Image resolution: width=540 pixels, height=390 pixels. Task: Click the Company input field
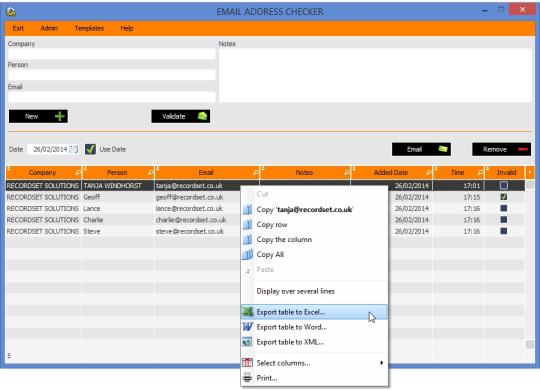[x=112, y=54]
